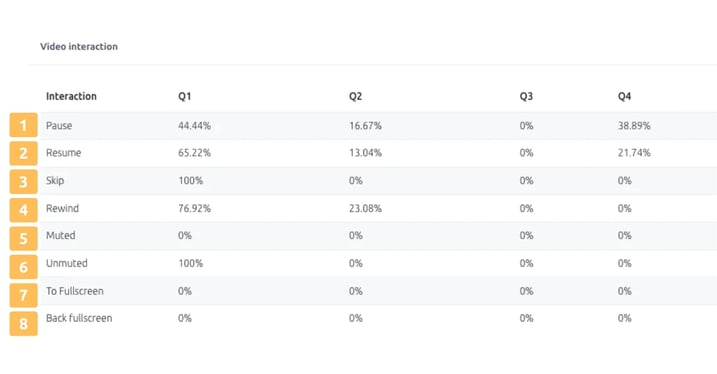Screen dimensions: 717x374
Task: Select the orange number 7 badge
Action: point(23,295)
